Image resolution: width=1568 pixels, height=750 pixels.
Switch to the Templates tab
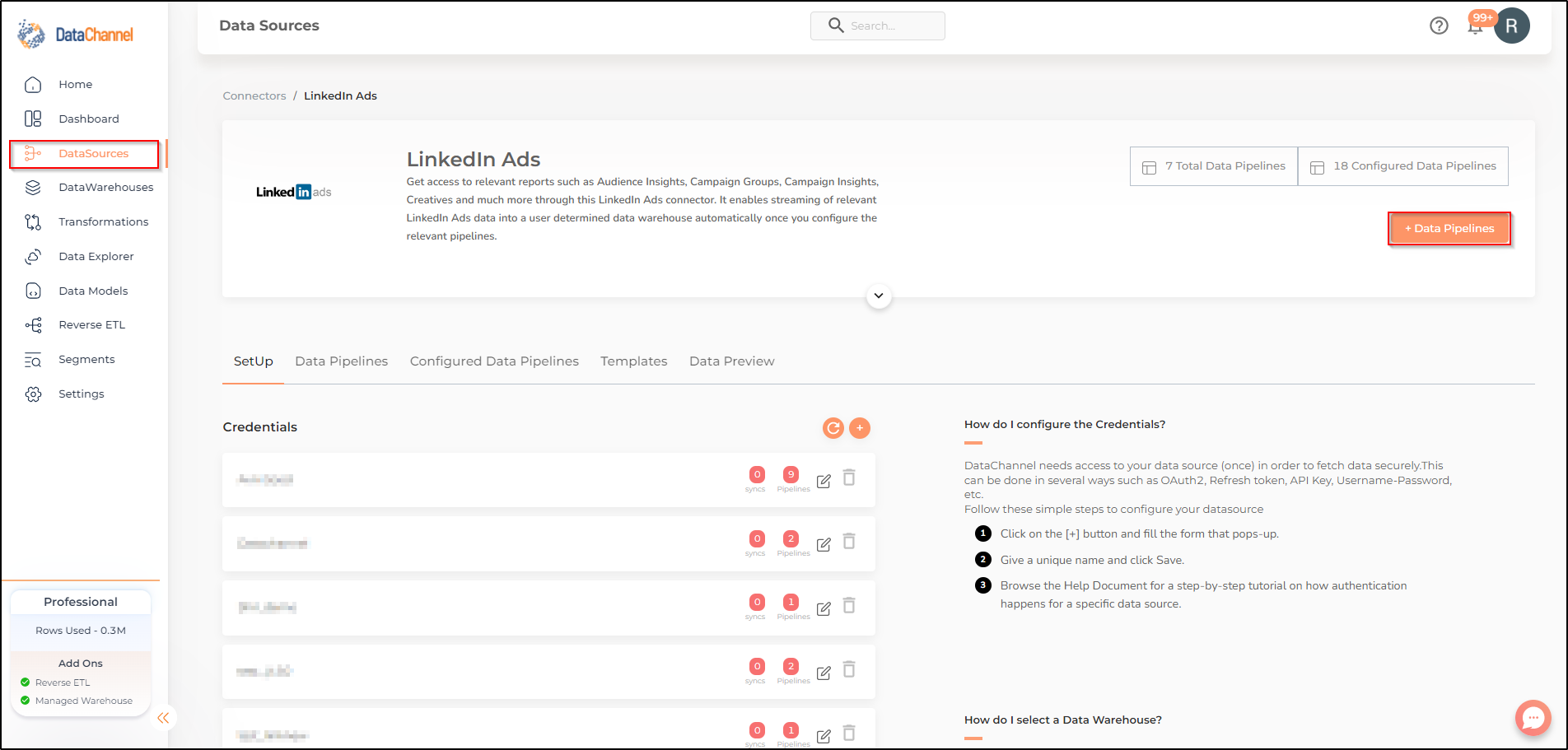click(633, 361)
